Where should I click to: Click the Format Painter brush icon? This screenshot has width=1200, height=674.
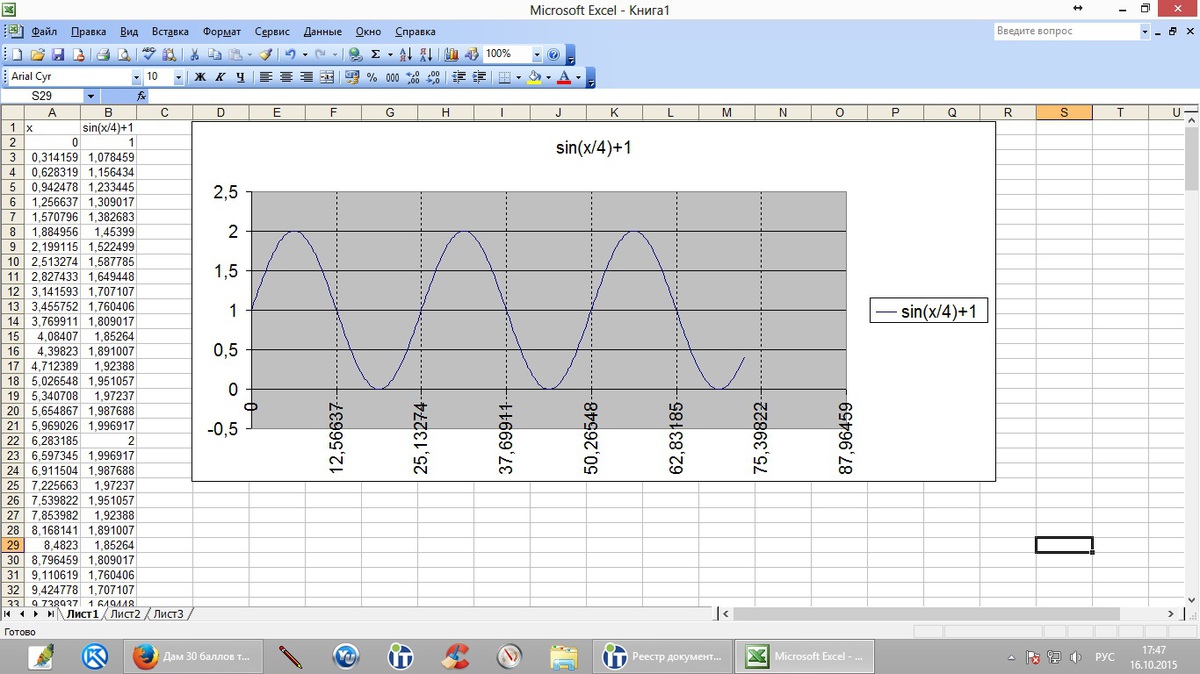(265, 55)
